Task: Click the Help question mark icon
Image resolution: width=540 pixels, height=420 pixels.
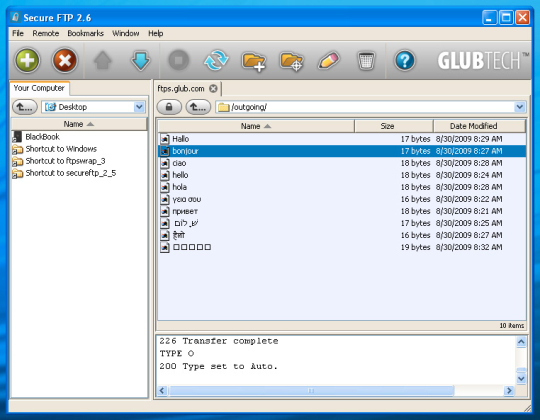Action: click(x=405, y=61)
